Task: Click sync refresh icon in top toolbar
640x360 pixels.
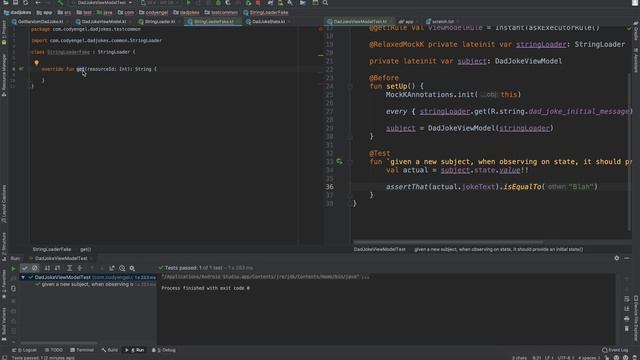Action: coord(25,3)
